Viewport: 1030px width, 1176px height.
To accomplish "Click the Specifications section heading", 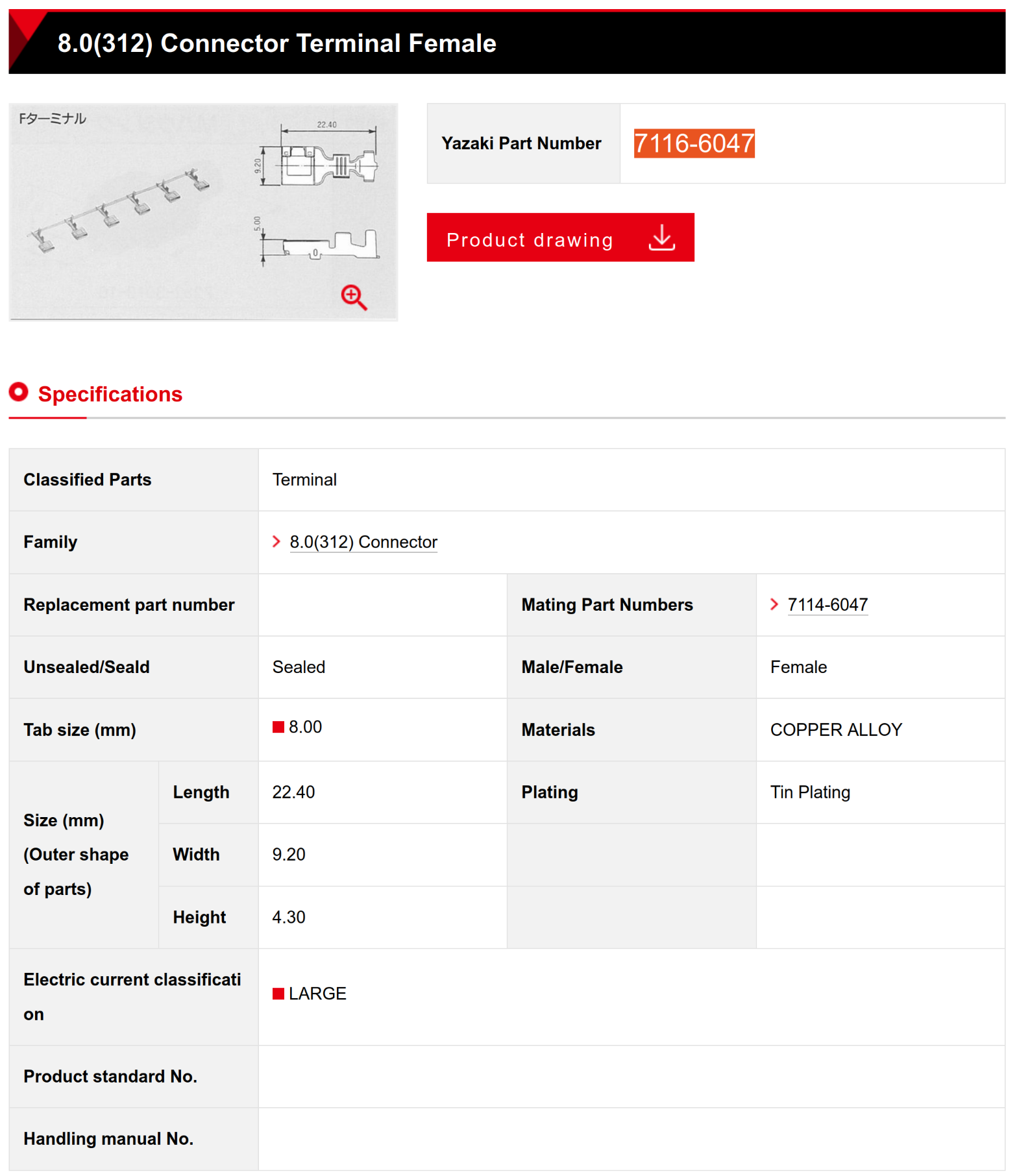I will [110, 394].
